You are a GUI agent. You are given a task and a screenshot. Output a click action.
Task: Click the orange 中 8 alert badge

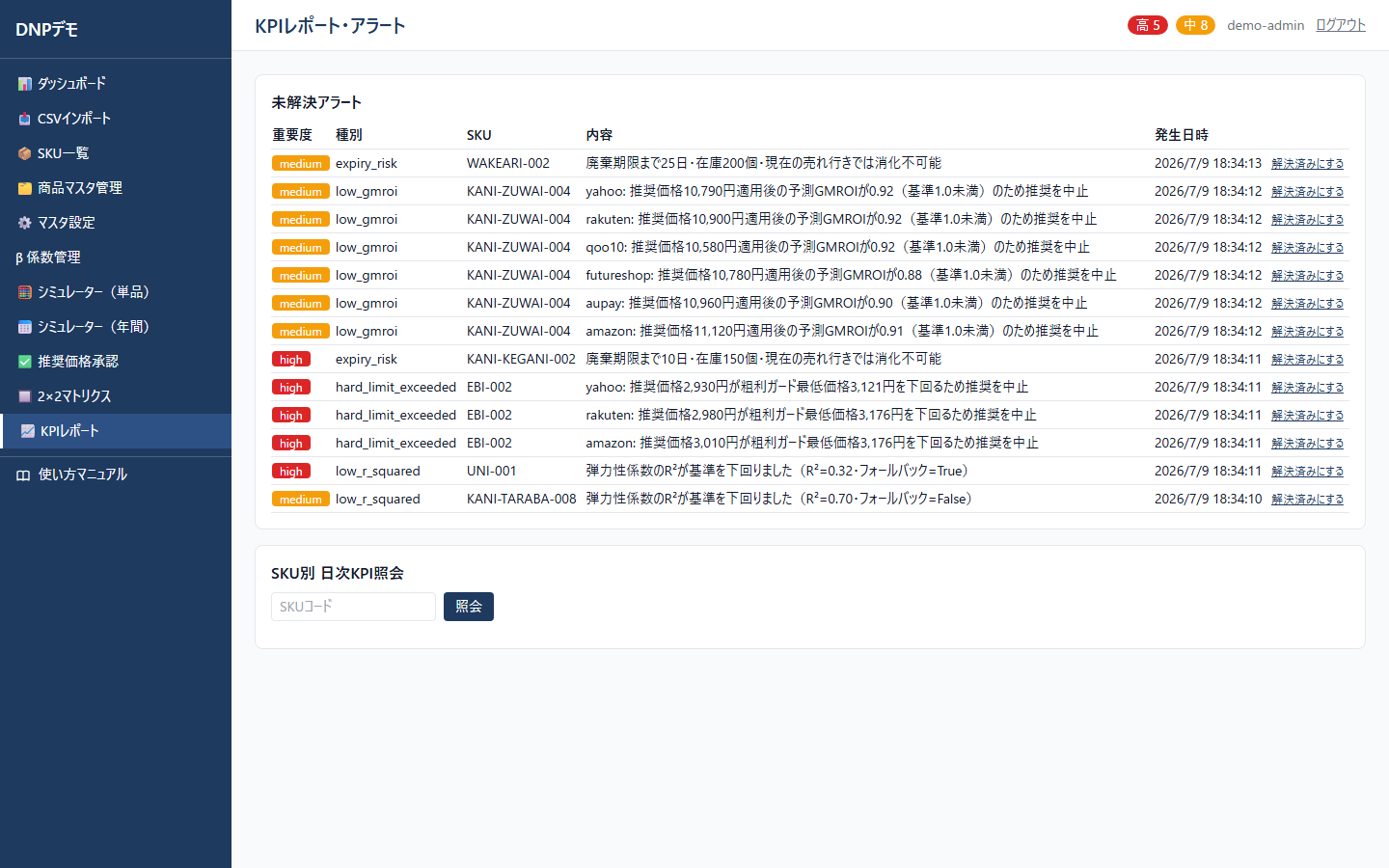point(1195,25)
